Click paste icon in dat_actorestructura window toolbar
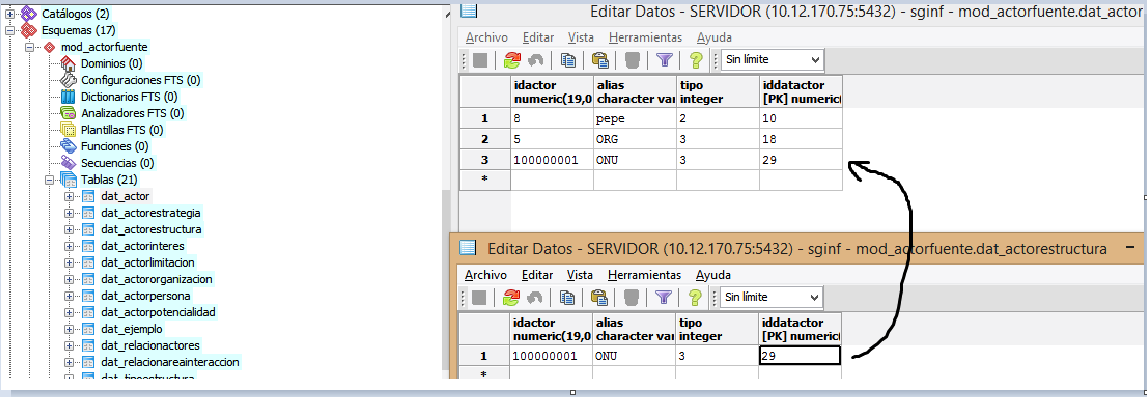1147x397 pixels. (601, 297)
